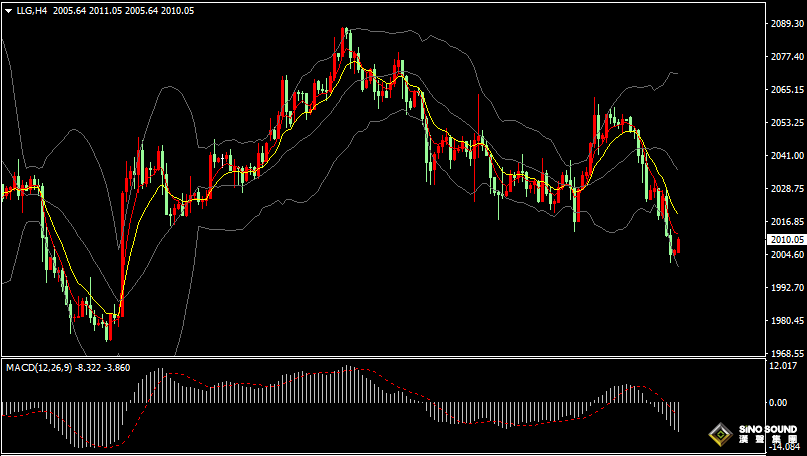
Task: Click the LLG,H4 symbol label
Action: tap(33, 10)
